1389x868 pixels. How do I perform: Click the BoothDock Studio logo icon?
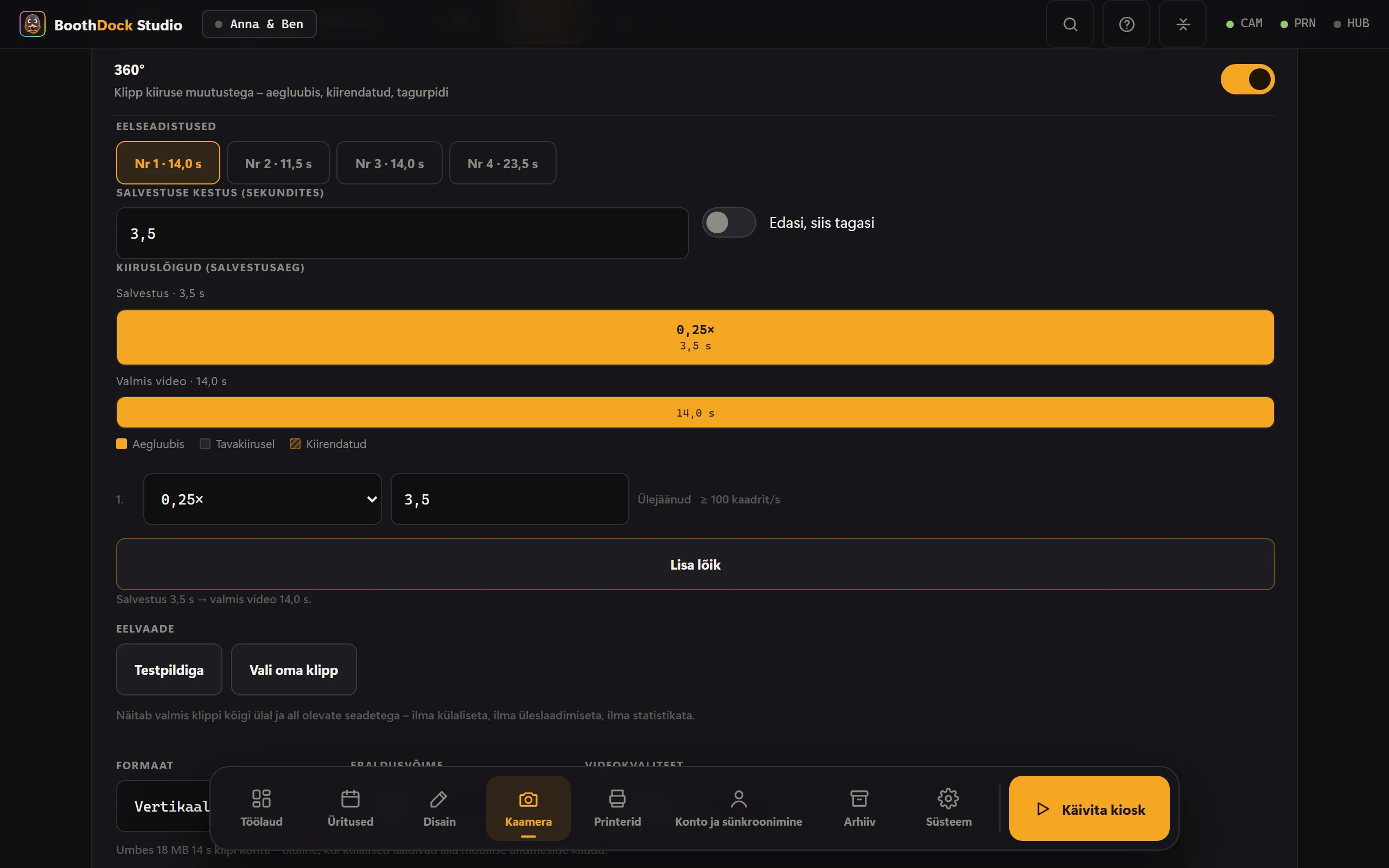pos(32,24)
